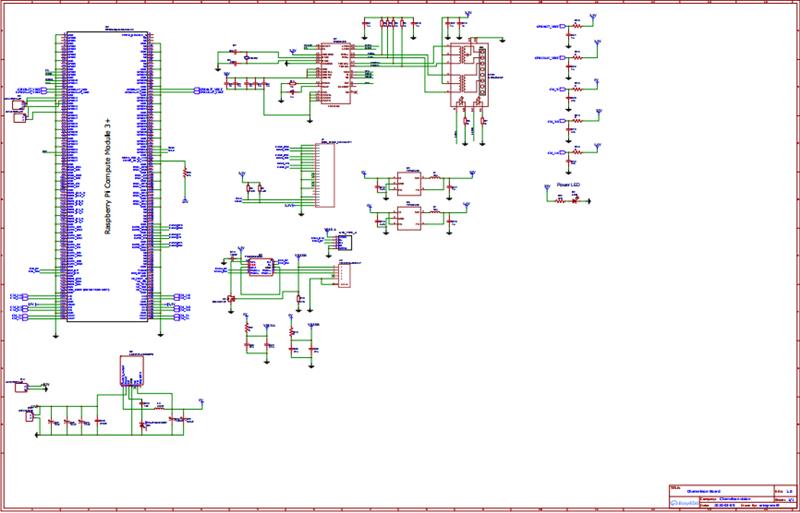The width and height of the screenshot is (800, 513).
Task: Select the LED diode symbol under Power LED
Action: [x=575, y=201]
